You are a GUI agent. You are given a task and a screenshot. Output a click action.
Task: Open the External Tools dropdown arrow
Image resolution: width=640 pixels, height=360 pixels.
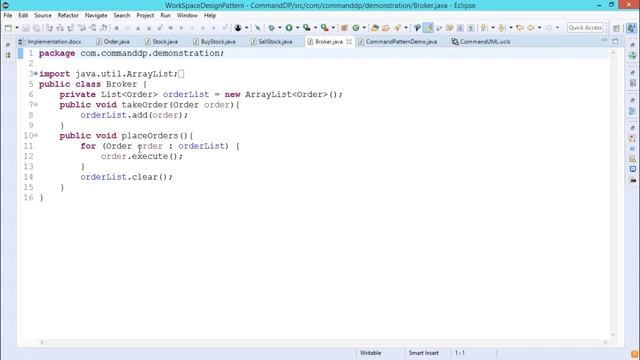click(x=333, y=28)
